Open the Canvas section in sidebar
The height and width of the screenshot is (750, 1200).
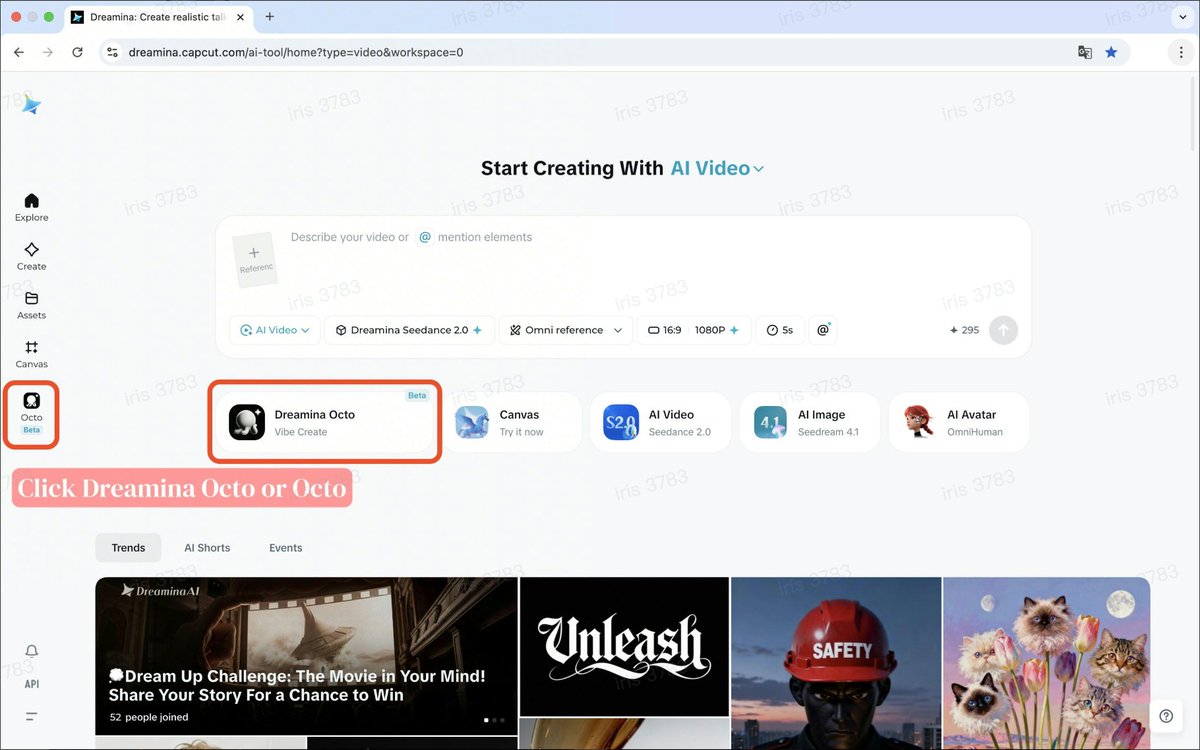[31, 354]
